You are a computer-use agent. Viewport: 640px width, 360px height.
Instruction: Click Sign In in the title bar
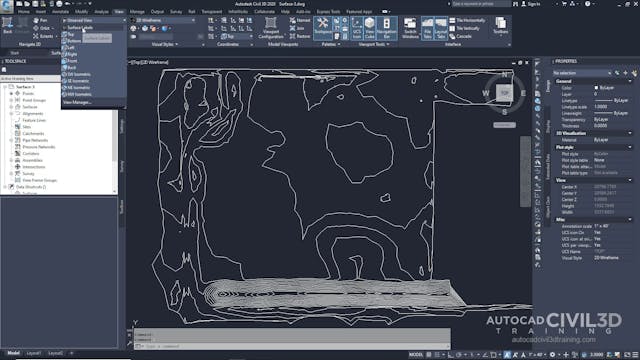tap(530, 4)
